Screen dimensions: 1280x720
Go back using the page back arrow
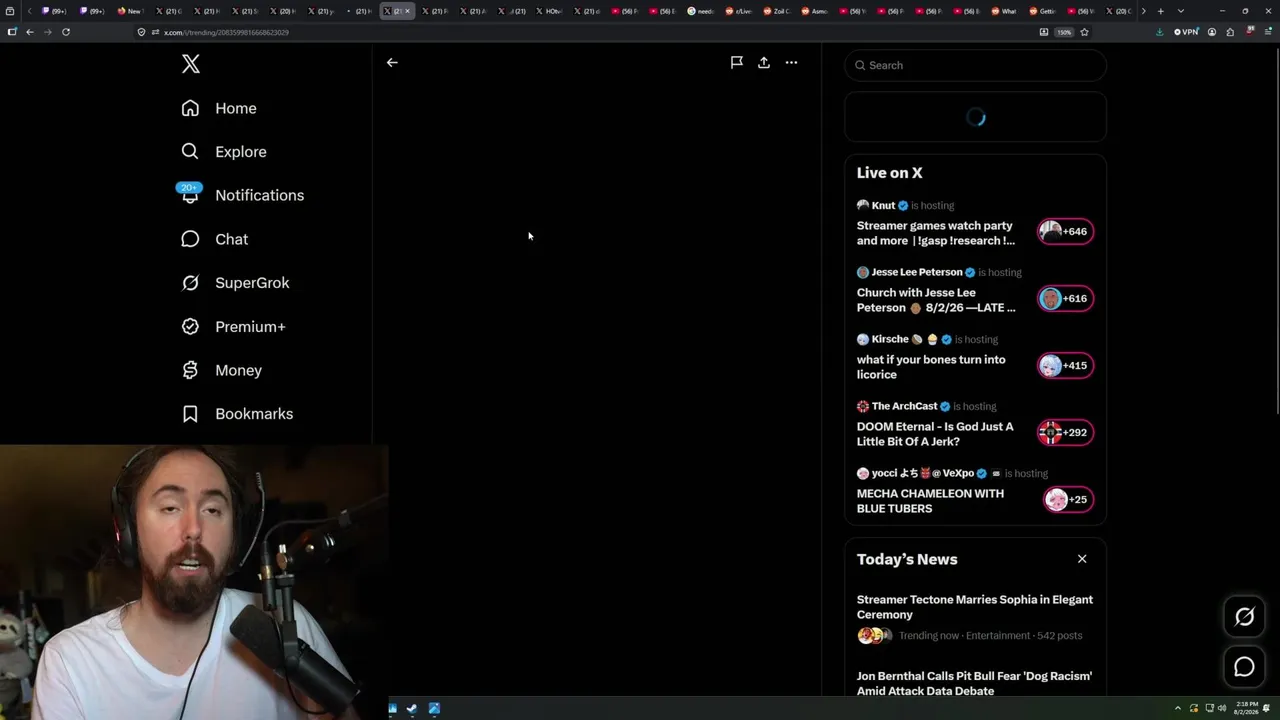tap(392, 62)
